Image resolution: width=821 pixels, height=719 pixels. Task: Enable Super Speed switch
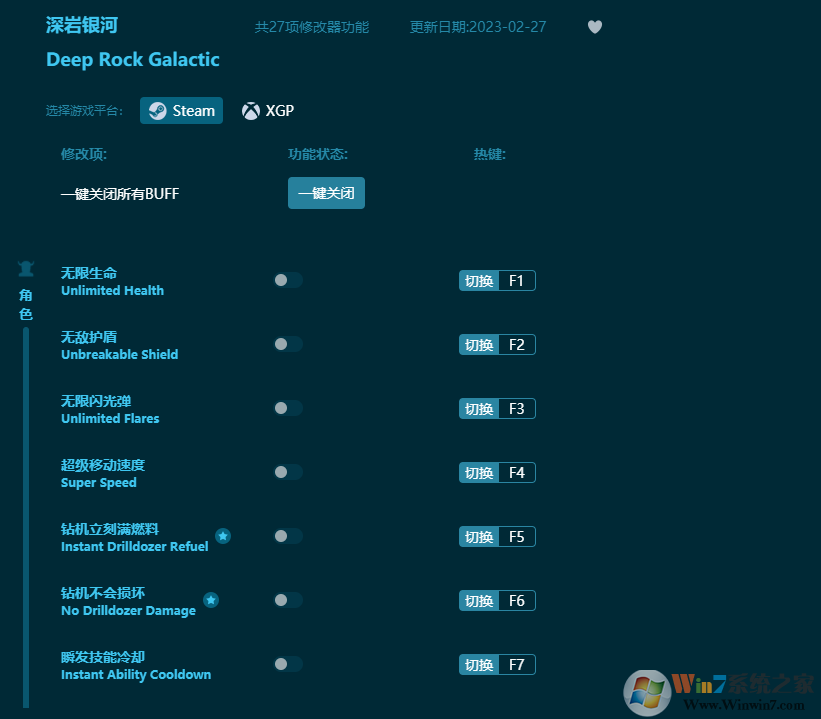[x=288, y=472]
